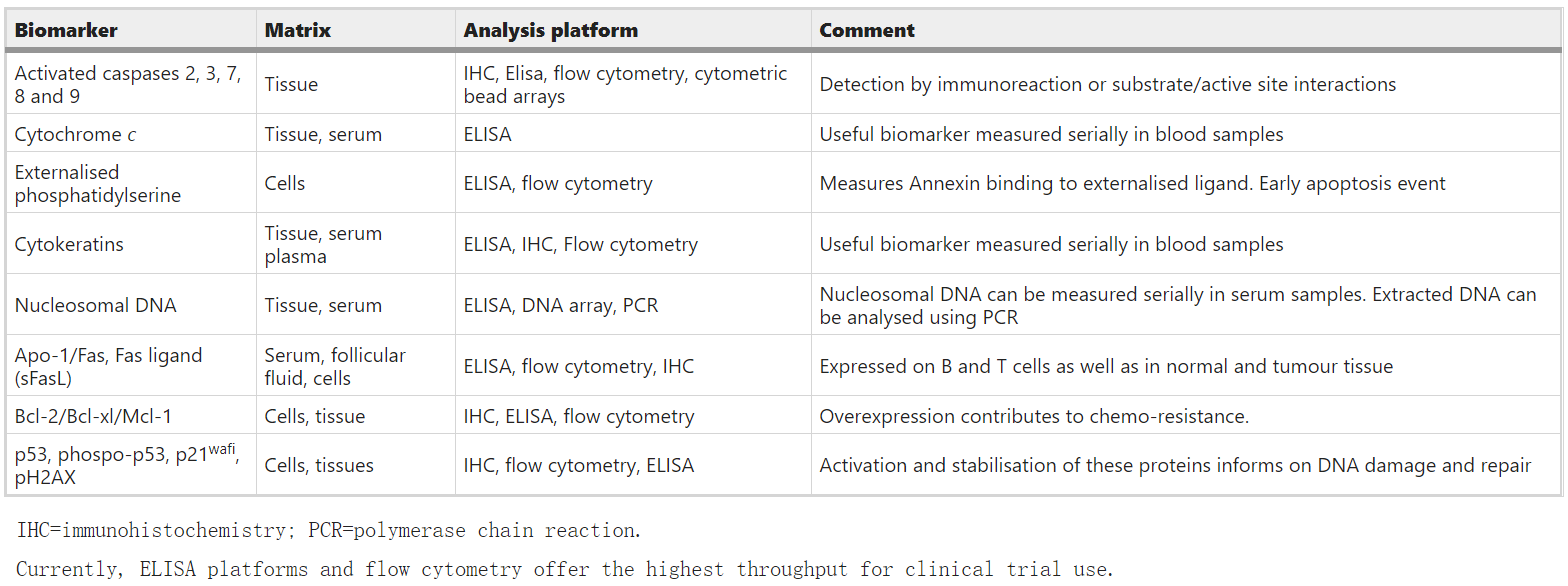Click the Comment column header
The height and width of the screenshot is (586, 1568).
[x=867, y=30]
